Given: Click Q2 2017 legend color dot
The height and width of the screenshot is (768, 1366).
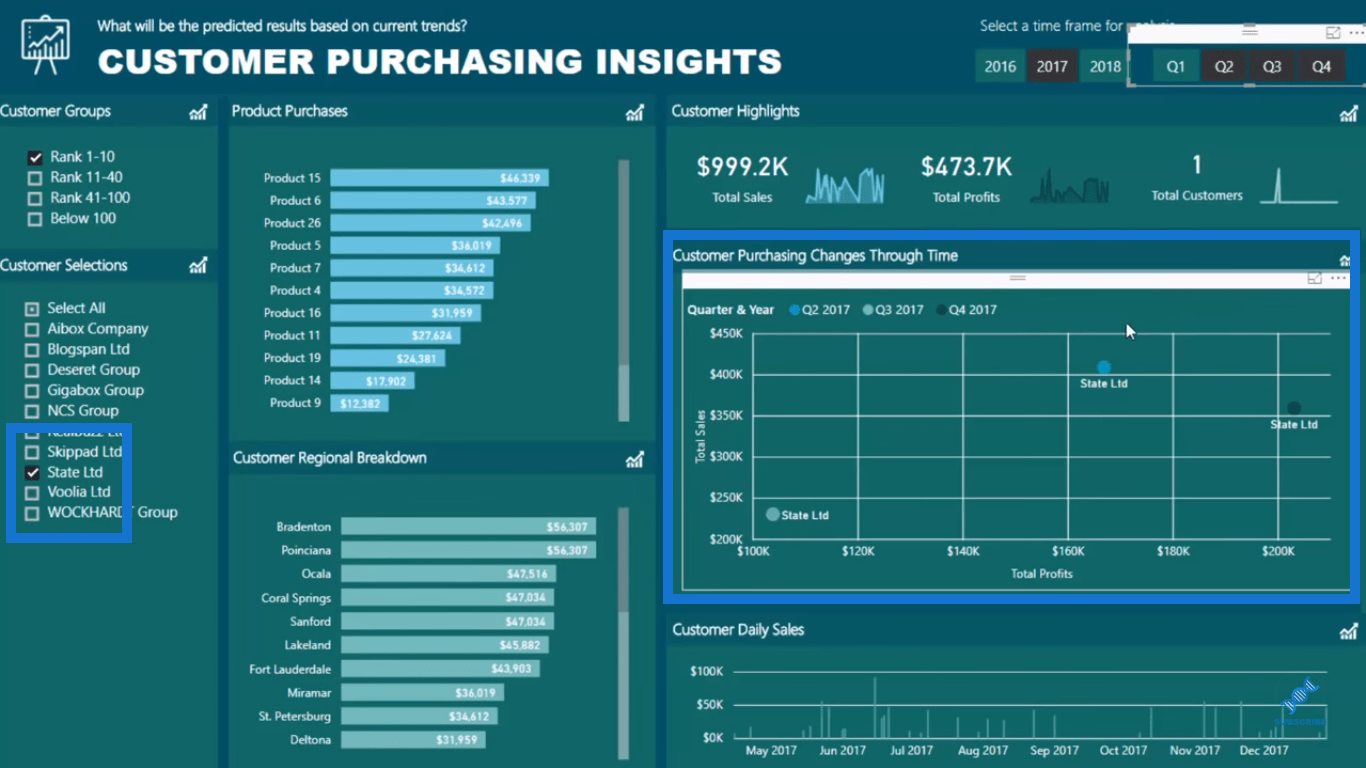Looking at the screenshot, I should [x=795, y=310].
